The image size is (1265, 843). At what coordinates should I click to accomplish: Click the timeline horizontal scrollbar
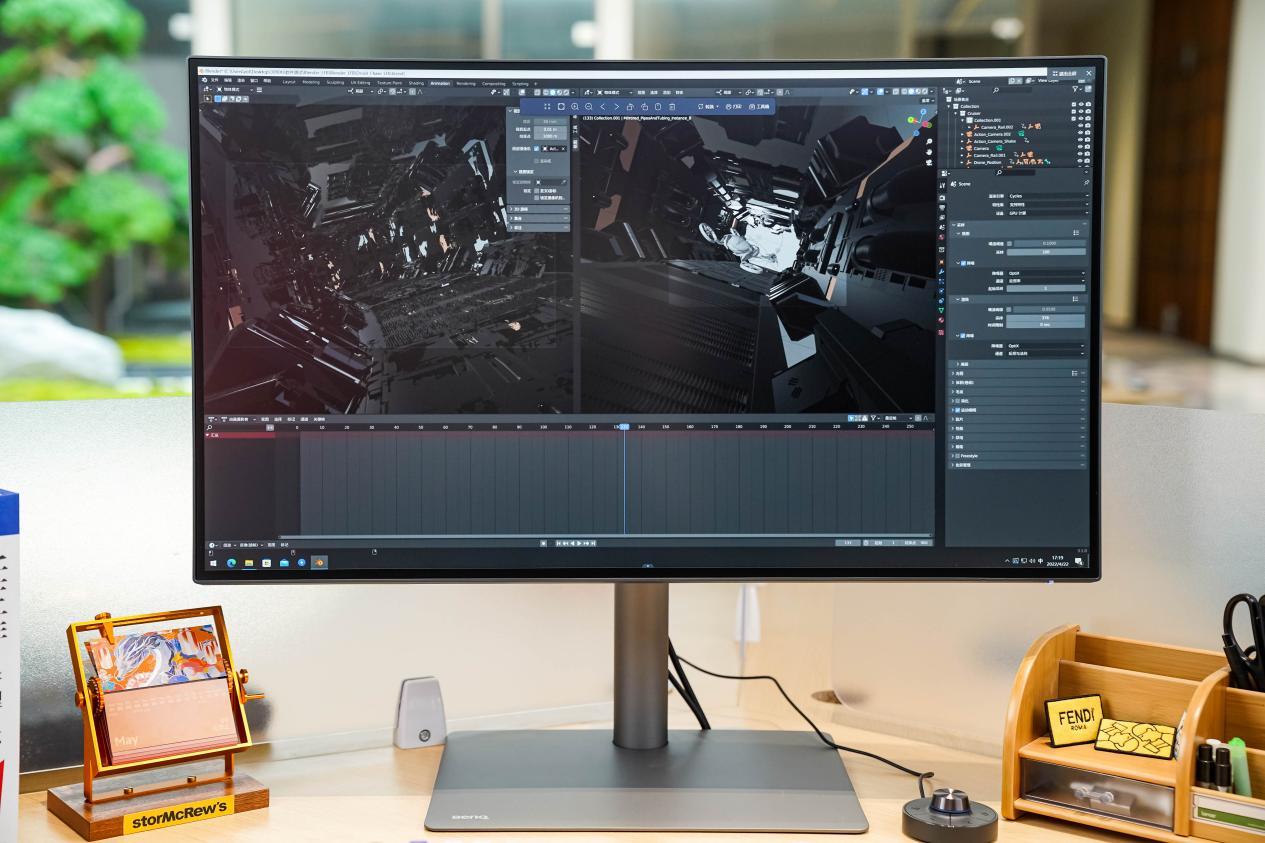tap(607, 536)
